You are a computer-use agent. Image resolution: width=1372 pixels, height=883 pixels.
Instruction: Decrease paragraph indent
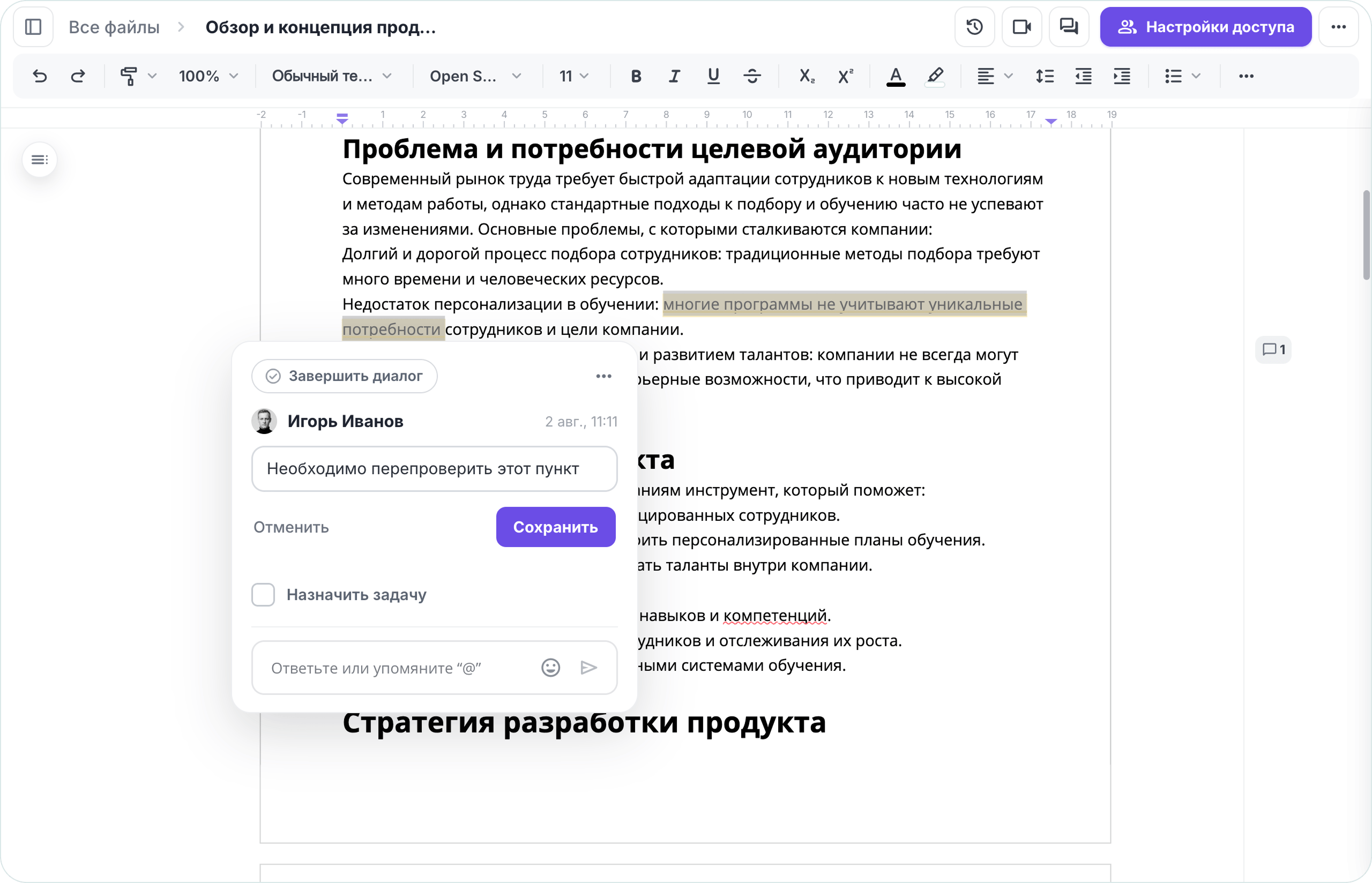1083,76
